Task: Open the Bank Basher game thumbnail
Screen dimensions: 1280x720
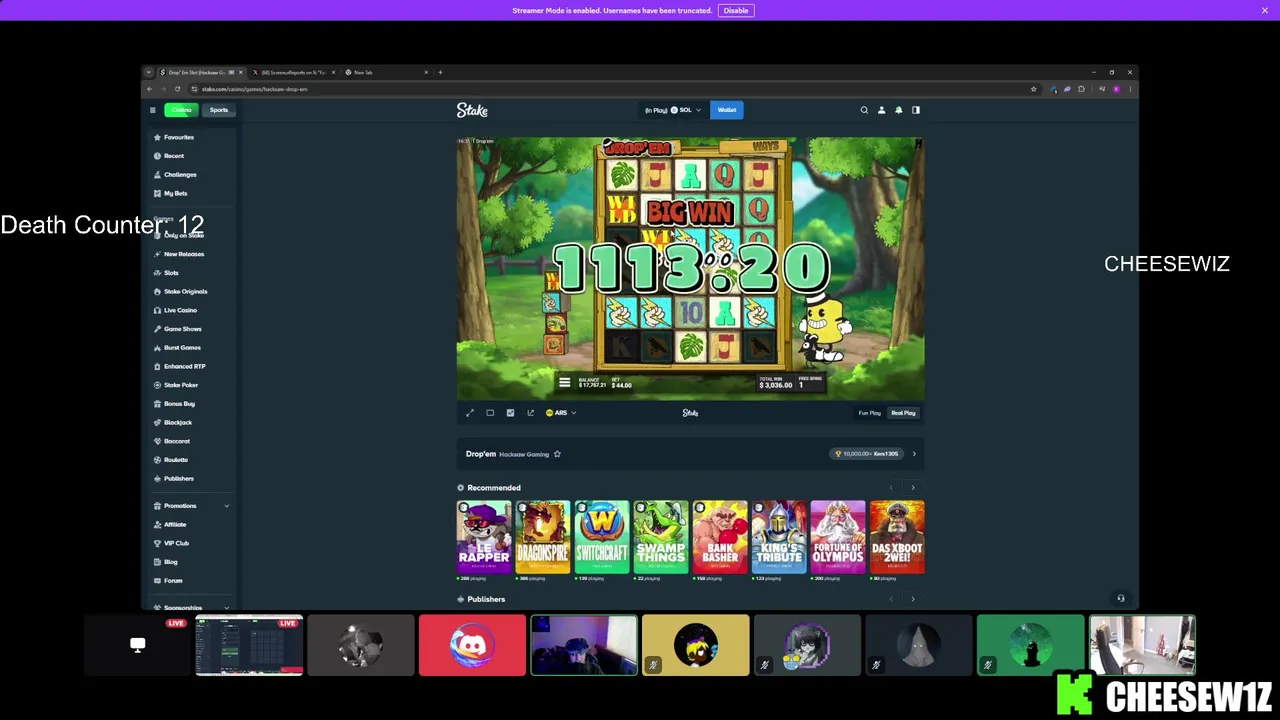Action: click(x=720, y=537)
